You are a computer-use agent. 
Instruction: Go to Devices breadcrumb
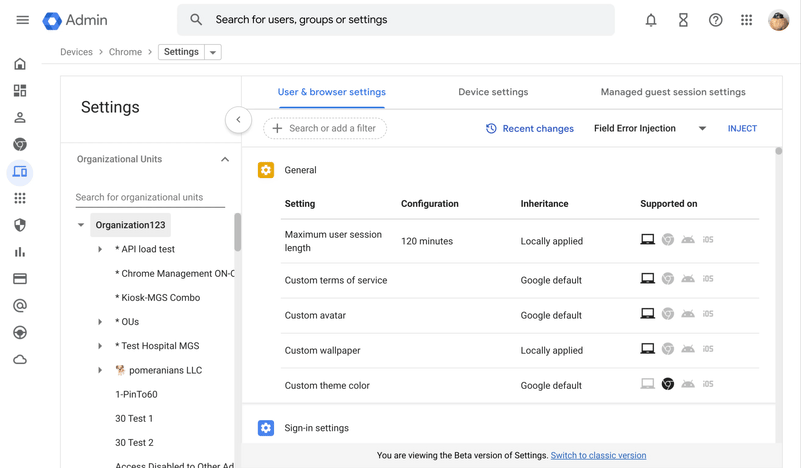pyautogui.click(x=76, y=52)
